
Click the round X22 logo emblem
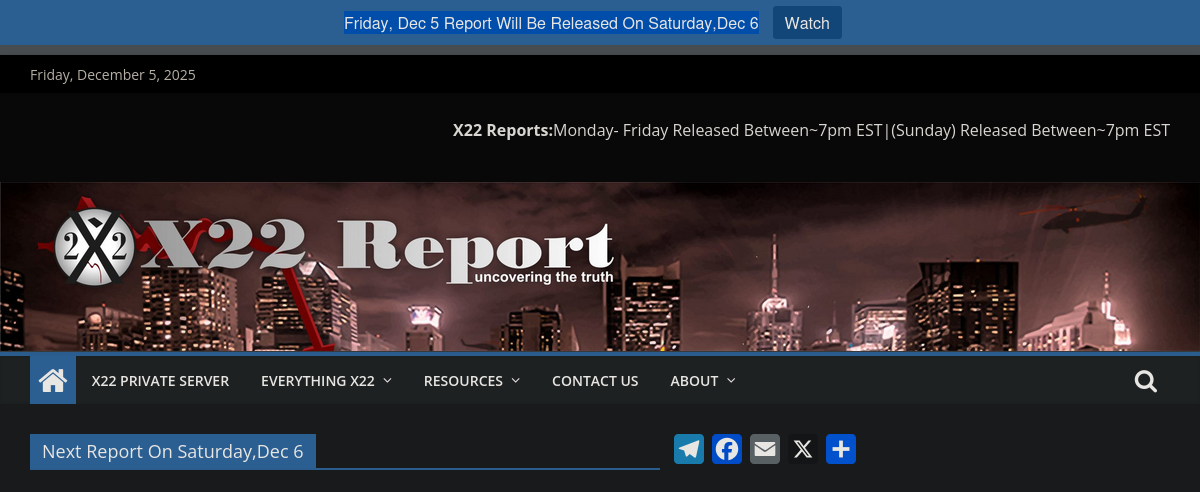pyautogui.click(x=93, y=245)
